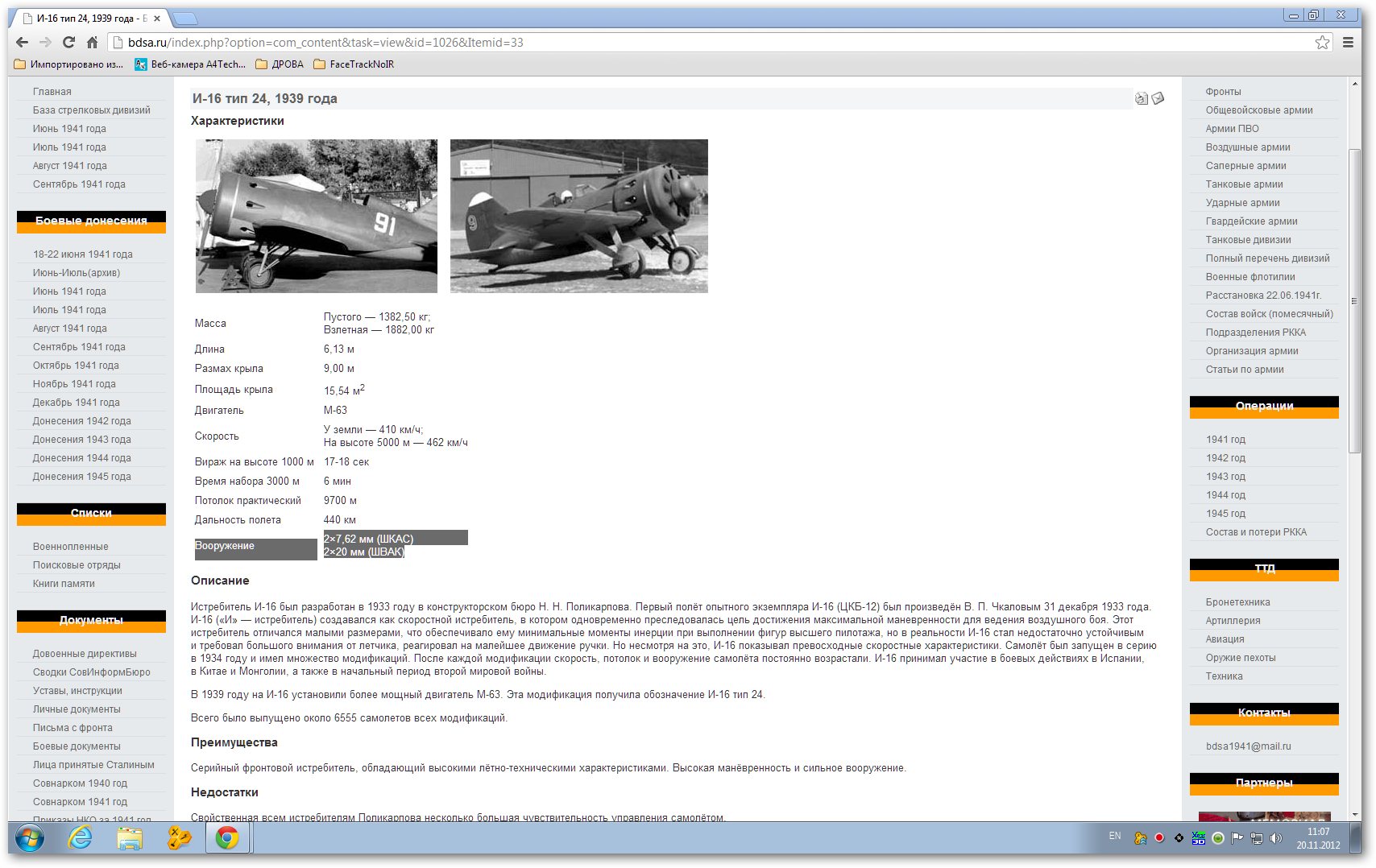Screen dimensions: 1376x868
Task: Open the Веб-камера A4Tech bookmark
Action: tap(190, 64)
